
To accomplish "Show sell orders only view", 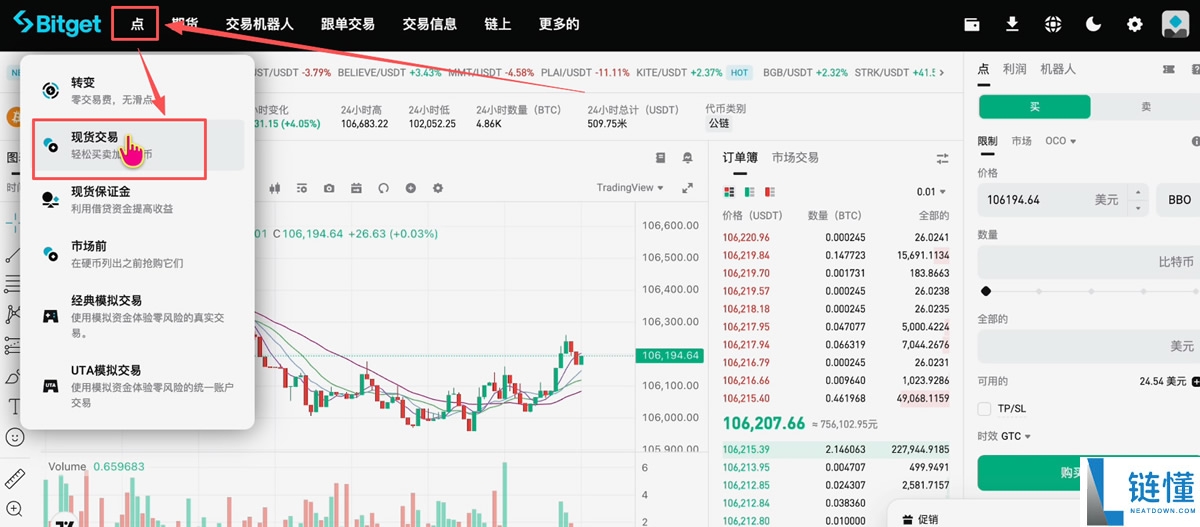I will pos(769,191).
